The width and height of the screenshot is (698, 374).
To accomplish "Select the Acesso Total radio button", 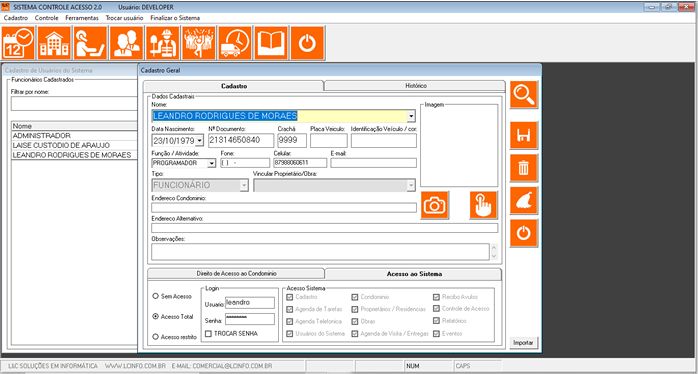I will coord(156,317).
